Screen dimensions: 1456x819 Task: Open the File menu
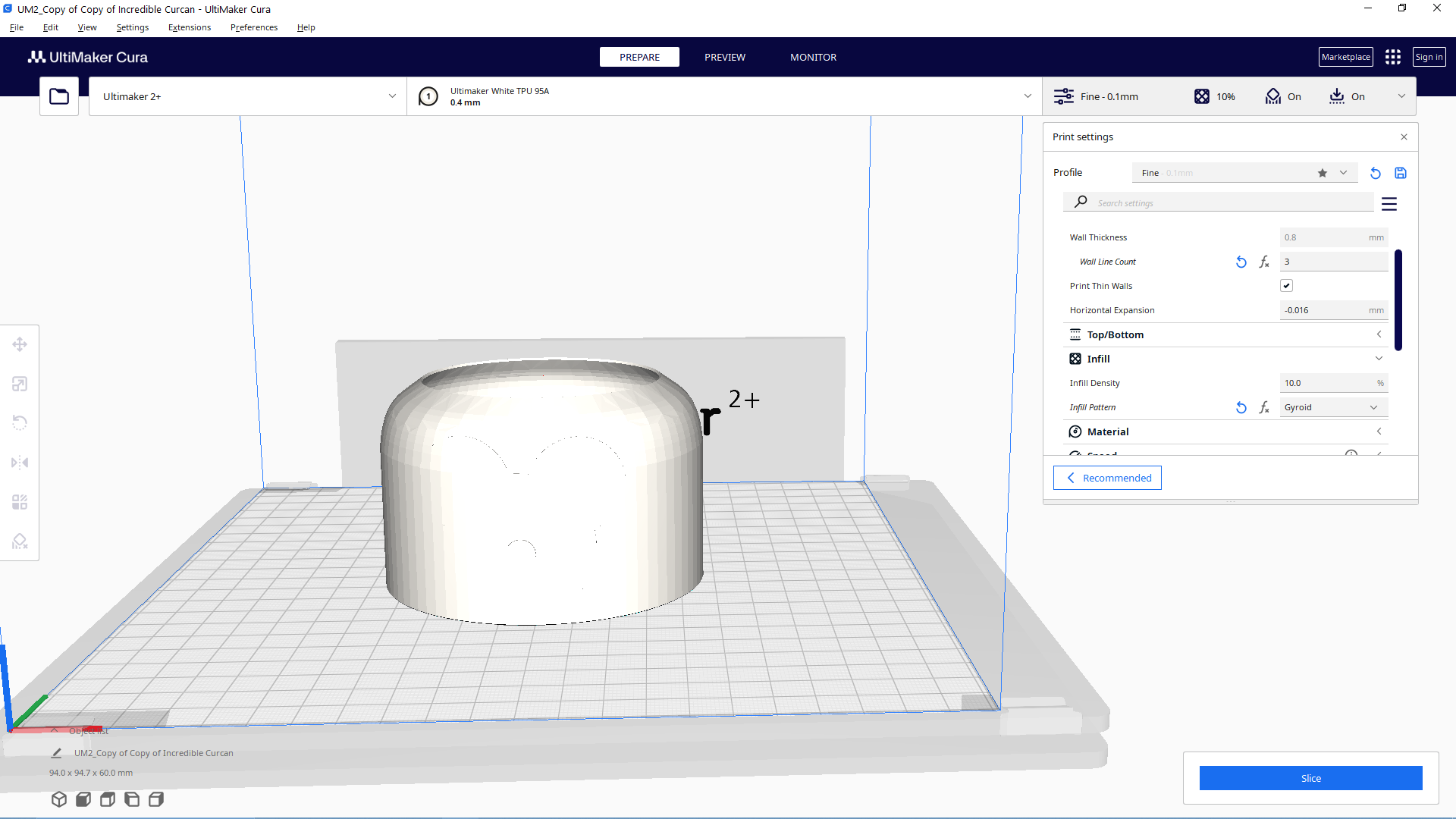(x=17, y=27)
